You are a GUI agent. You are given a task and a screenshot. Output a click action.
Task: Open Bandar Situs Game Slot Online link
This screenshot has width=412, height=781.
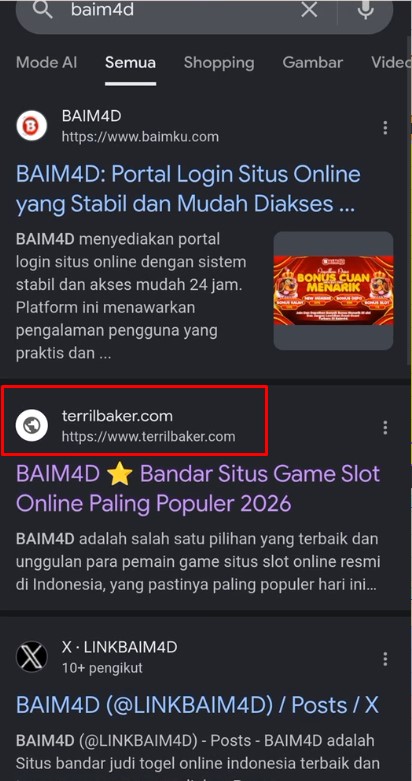point(198,489)
